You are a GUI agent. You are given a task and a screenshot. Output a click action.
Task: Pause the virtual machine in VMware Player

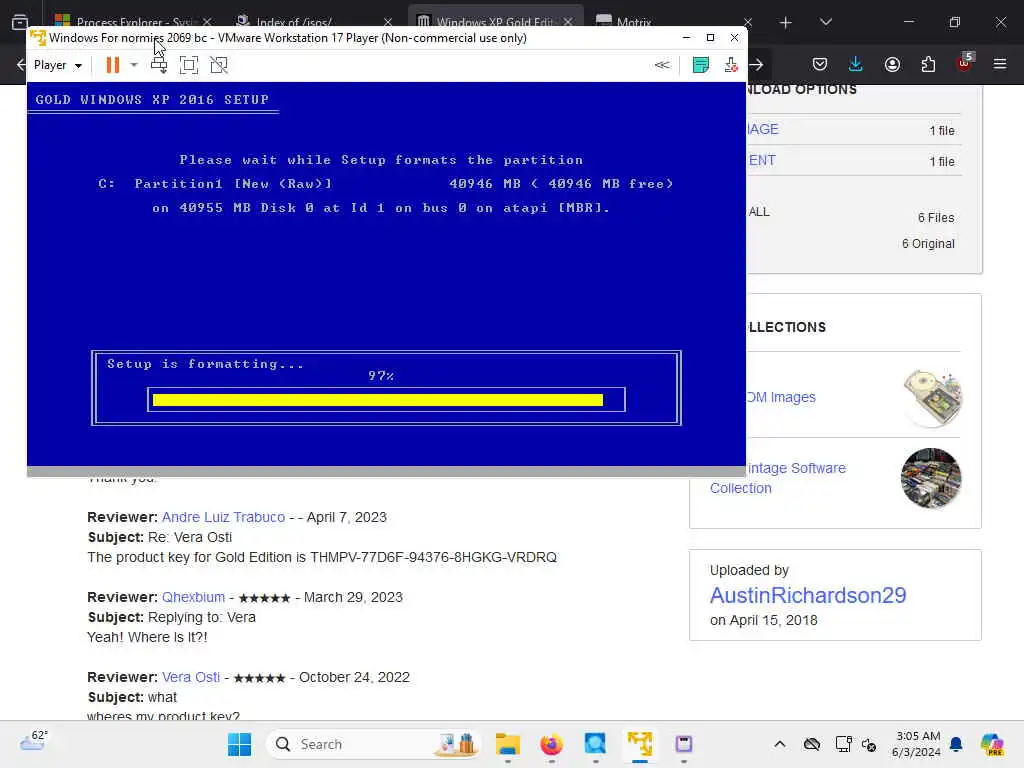click(x=112, y=65)
